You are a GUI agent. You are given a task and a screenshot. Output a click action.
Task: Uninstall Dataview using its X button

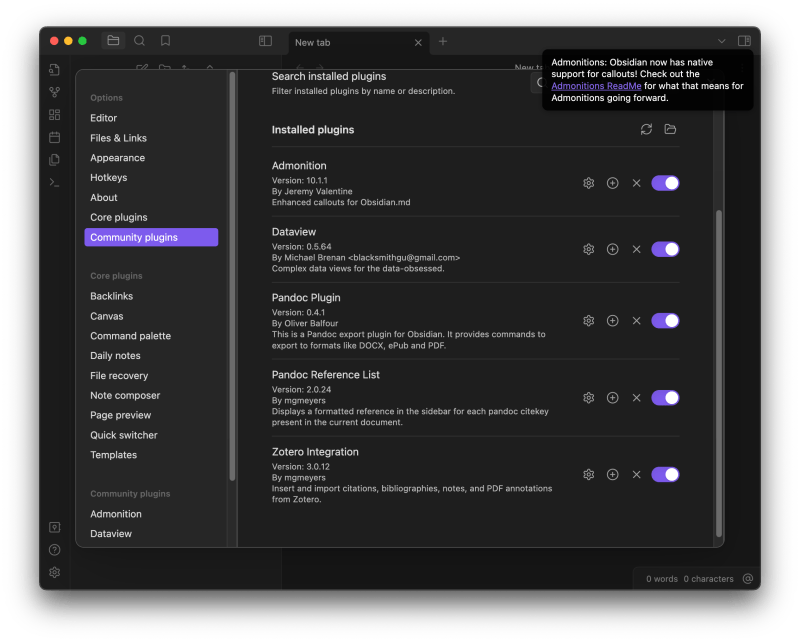click(636, 249)
